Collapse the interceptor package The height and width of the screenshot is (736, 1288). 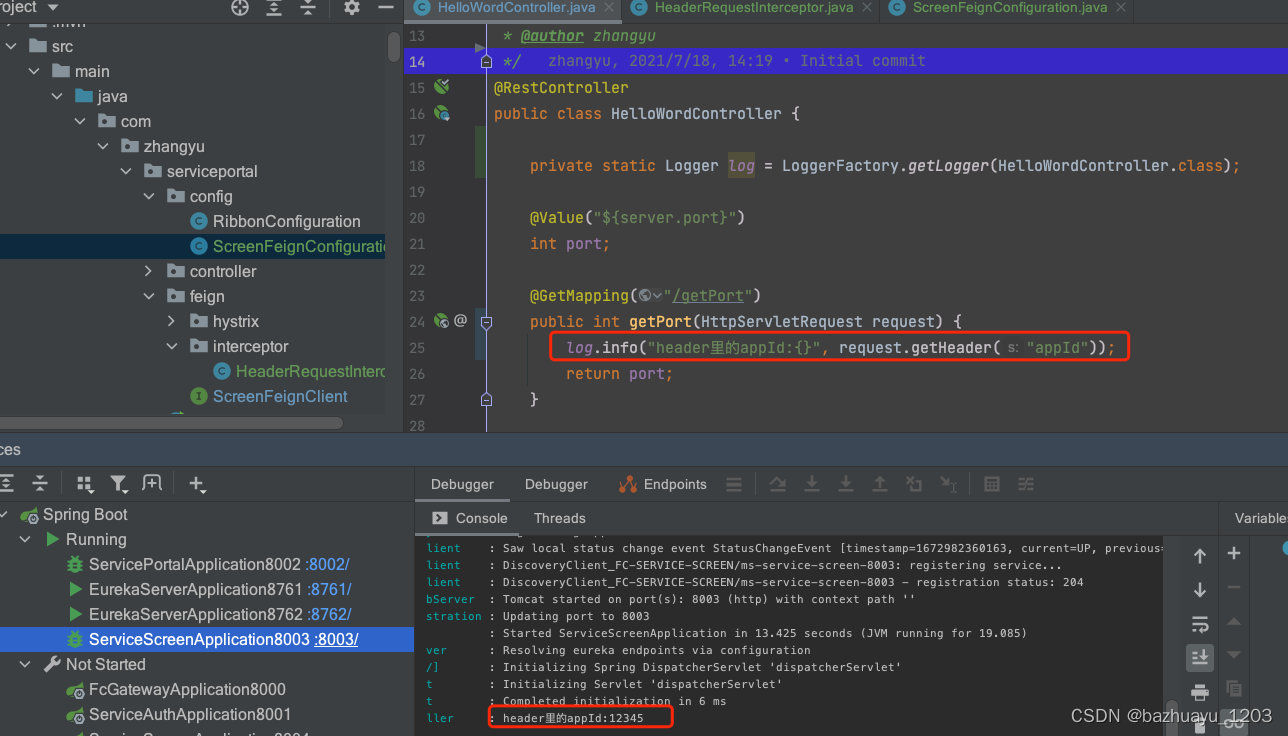click(172, 346)
